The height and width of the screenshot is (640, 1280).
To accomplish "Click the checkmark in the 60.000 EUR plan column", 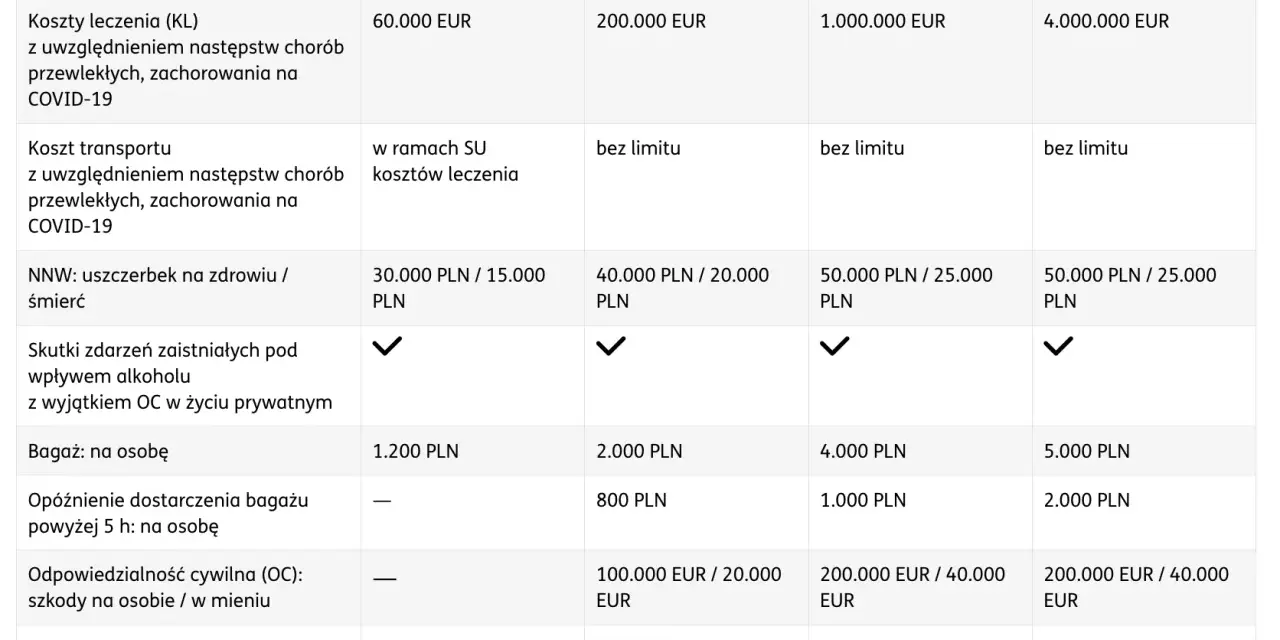I will click(387, 347).
